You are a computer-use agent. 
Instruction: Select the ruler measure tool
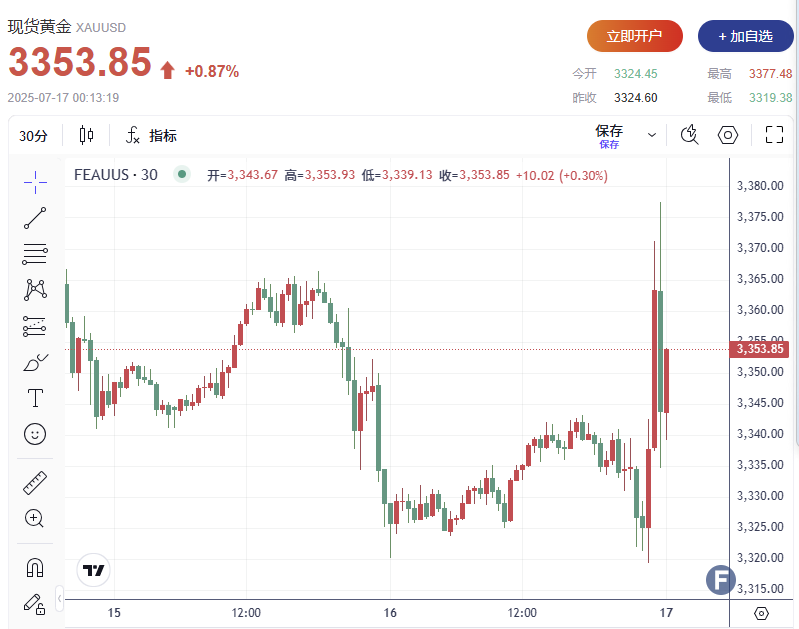(35, 483)
